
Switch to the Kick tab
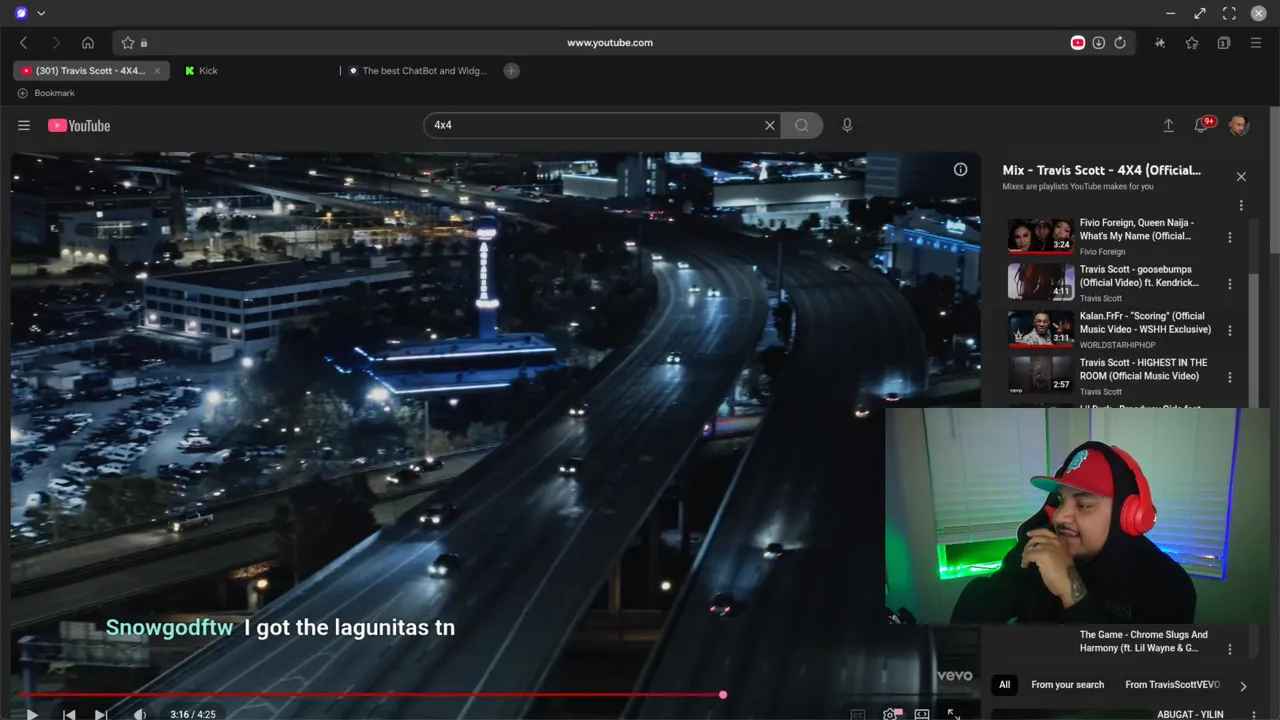point(208,71)
